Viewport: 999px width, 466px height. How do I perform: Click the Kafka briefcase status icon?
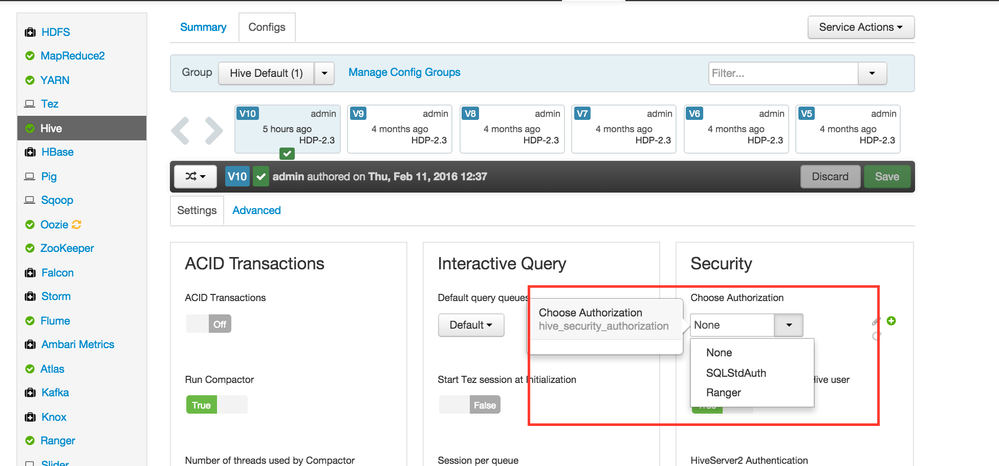coord(29,393)
